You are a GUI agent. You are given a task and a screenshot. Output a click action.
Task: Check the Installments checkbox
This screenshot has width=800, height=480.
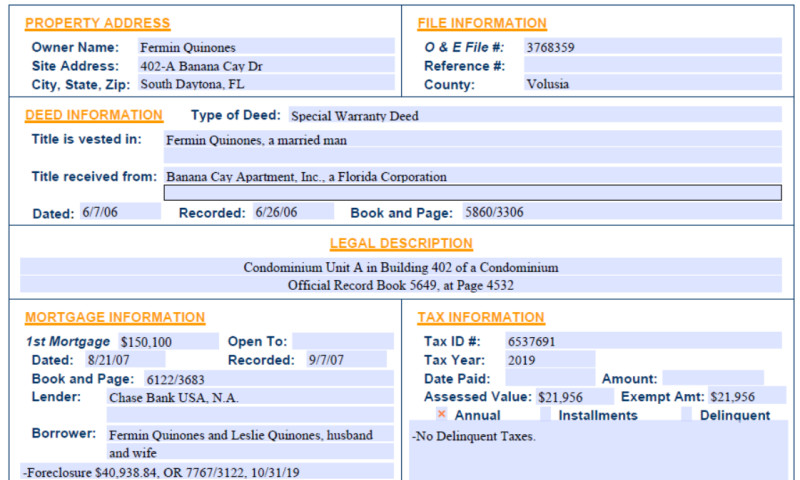545,414
